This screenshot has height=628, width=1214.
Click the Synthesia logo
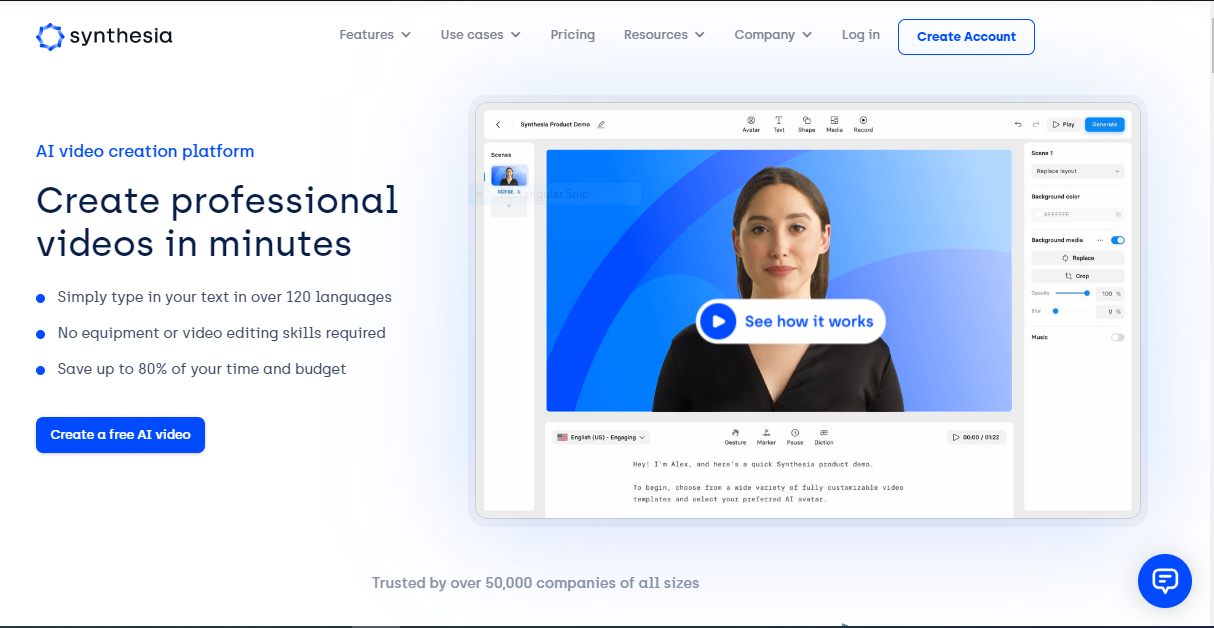tap(104, 36)
